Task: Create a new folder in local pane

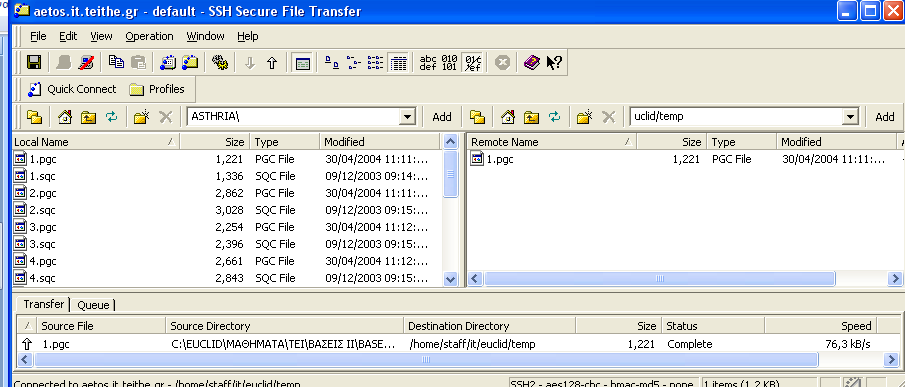Action: coord(141,117)
